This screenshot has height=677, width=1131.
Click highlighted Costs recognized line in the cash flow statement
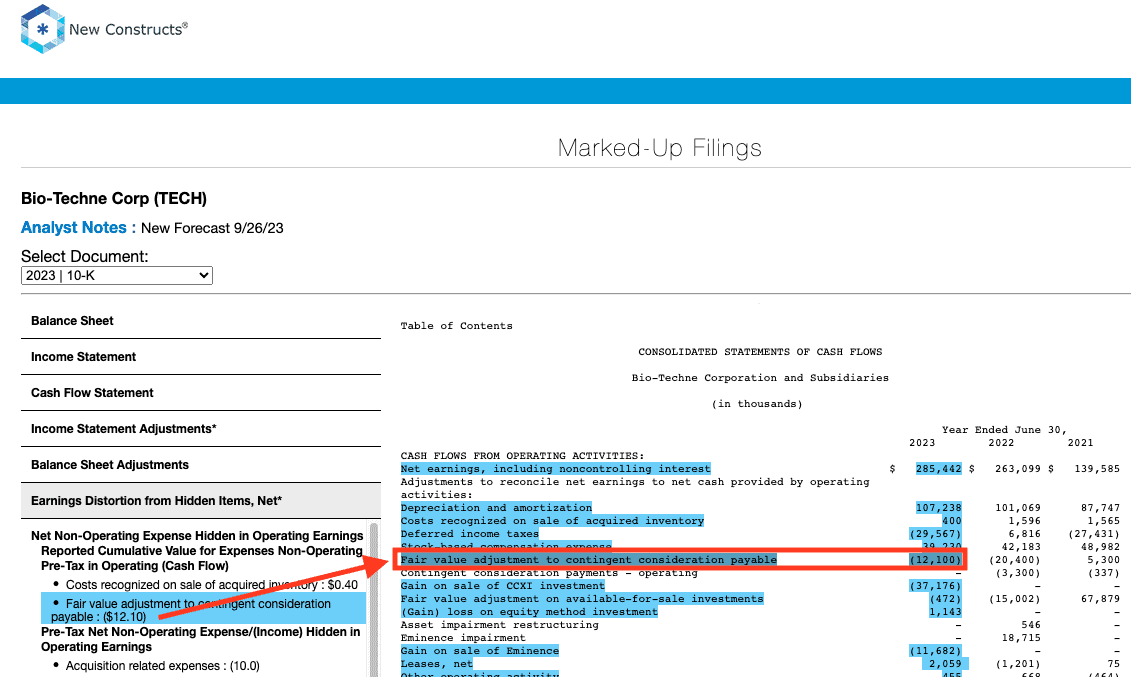pos(552,521)
